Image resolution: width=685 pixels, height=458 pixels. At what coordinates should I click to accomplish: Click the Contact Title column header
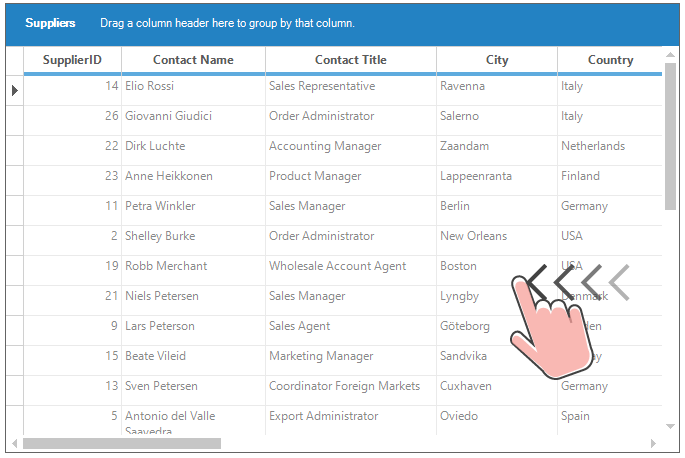tap(351, 60)
